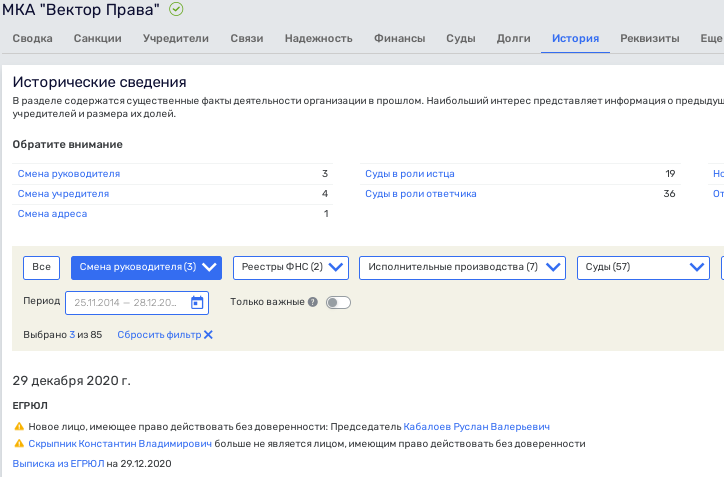Click the help question mark near Только важные

(313, 302)
